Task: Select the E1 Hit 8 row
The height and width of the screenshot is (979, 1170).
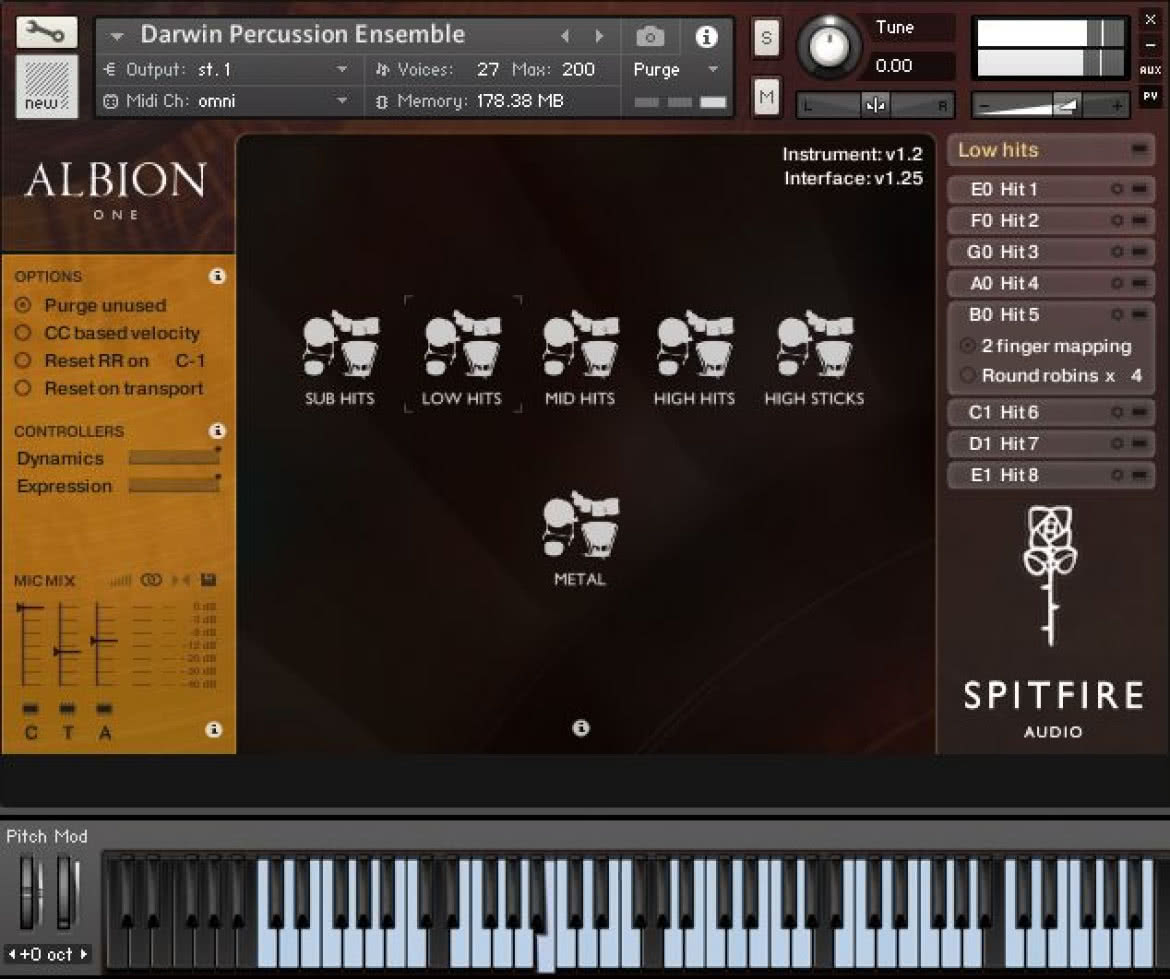Action: [x=1051, y=475]
